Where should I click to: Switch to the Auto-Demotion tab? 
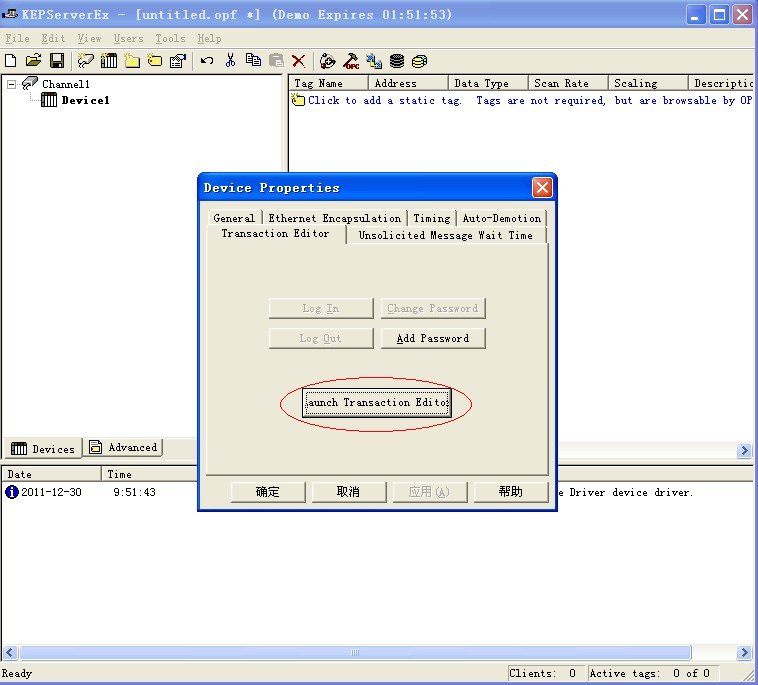[502, 218]
